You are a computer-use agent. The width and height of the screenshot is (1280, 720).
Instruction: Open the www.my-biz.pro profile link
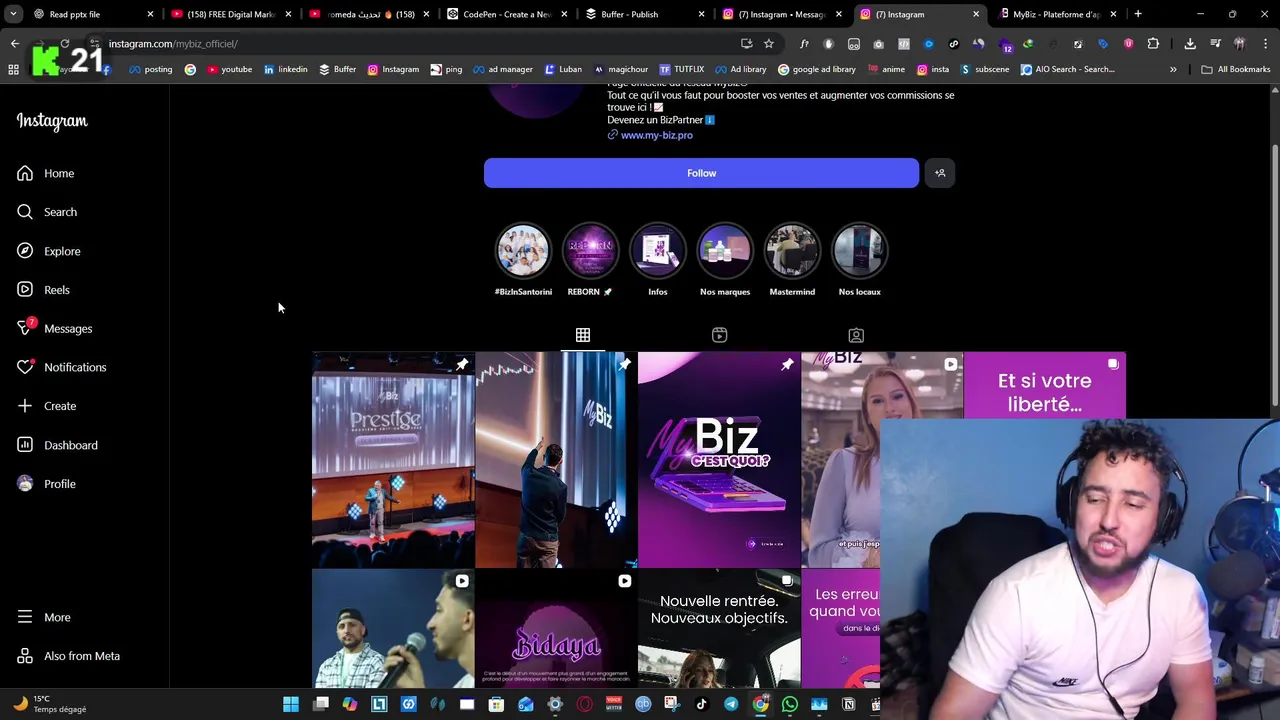pyautogui.click(x=656, y=135)
